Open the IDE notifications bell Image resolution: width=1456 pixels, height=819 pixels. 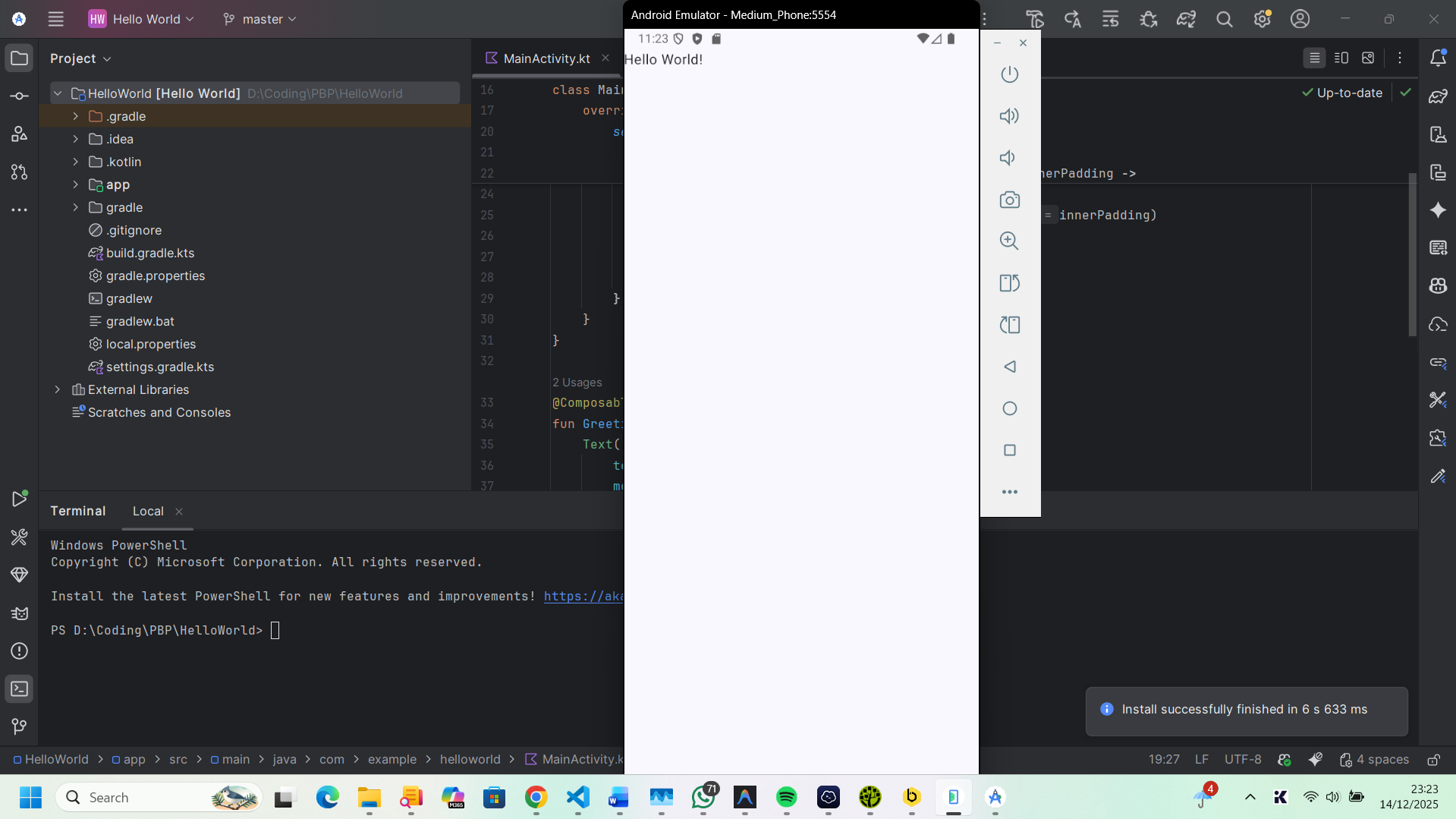click(1438, 58)
